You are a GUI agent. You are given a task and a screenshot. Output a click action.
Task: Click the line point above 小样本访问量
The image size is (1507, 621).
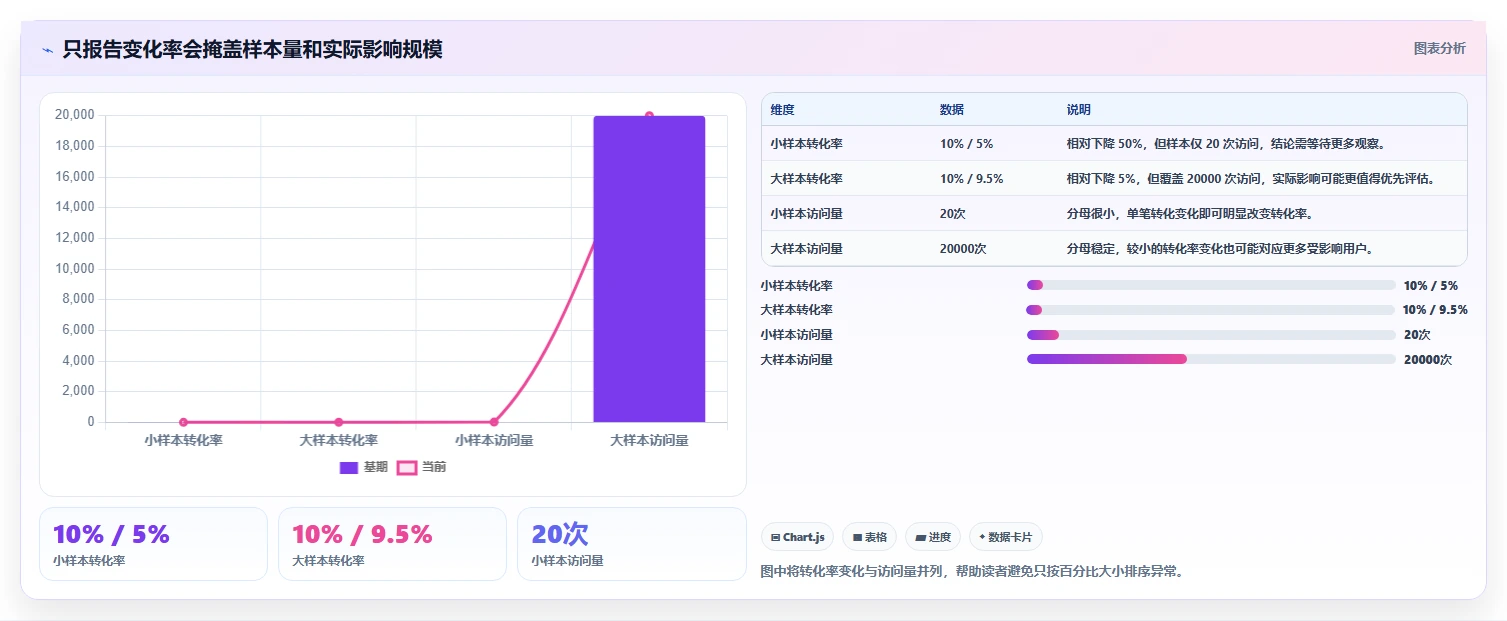tap(494, 422)
